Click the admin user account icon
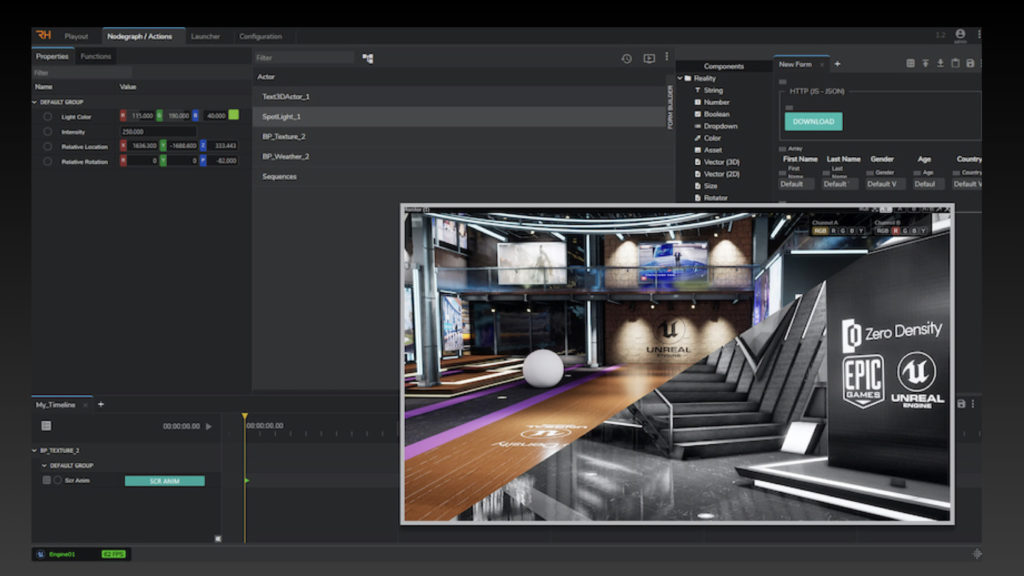Image resolution: width=1024 pixels, height=576 pixels. (x=960, y=35)
